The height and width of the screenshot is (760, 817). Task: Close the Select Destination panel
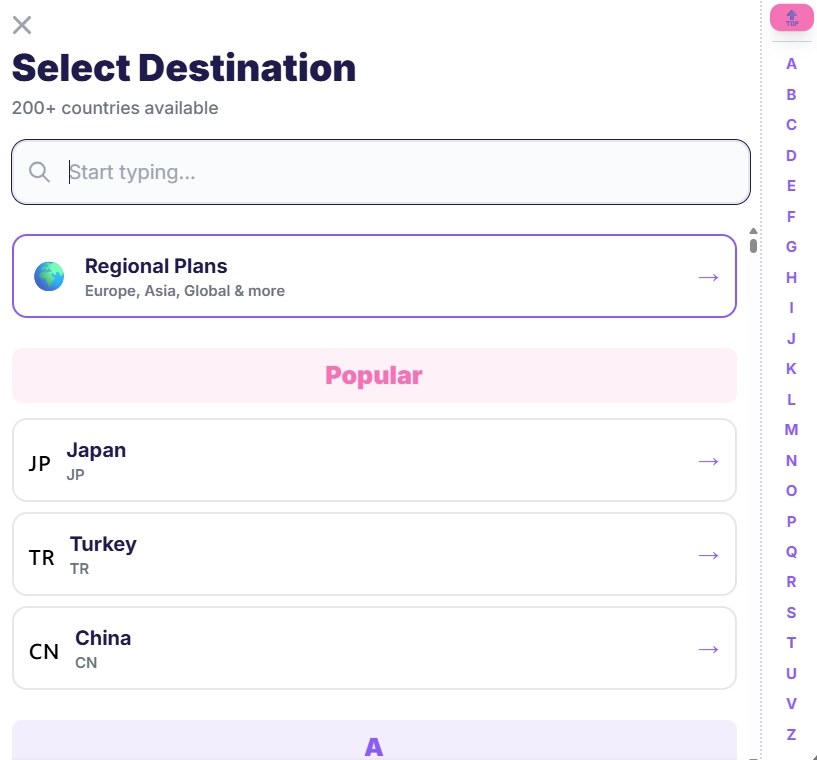coord(22,25)
